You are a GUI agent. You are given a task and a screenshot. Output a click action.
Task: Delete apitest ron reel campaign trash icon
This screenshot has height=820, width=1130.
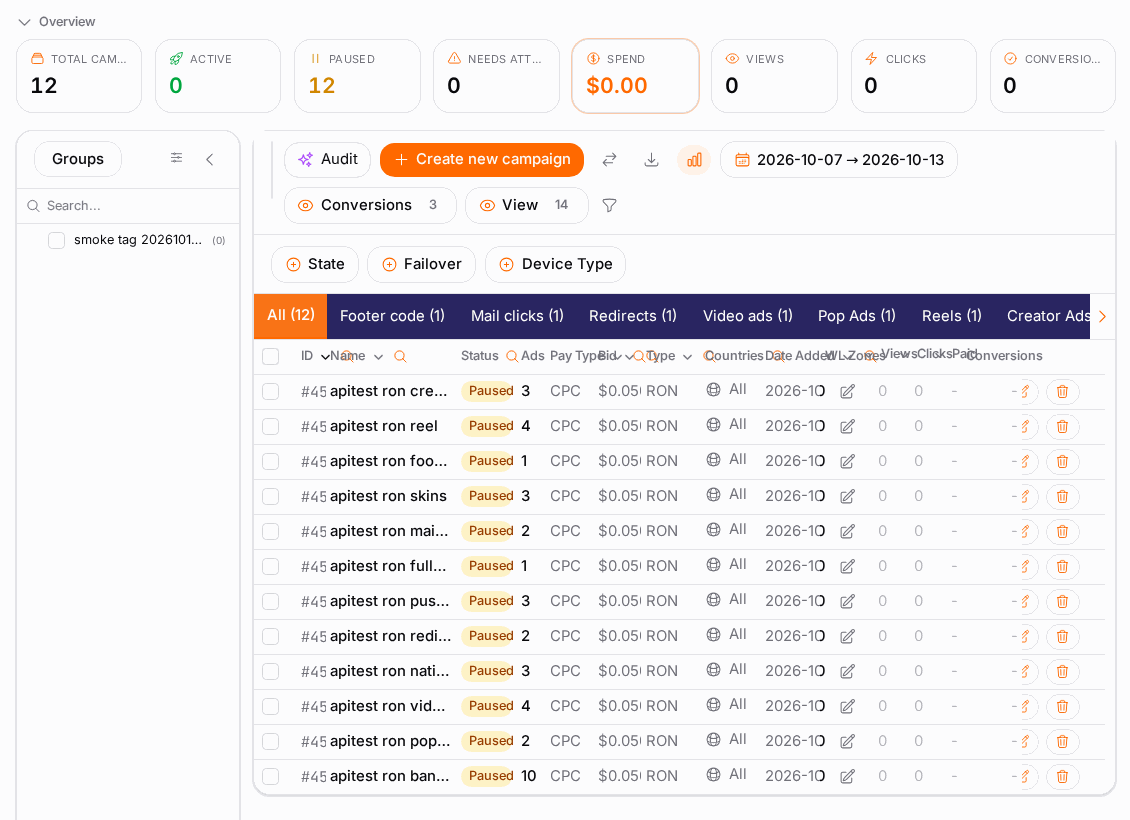(1062, 427)
